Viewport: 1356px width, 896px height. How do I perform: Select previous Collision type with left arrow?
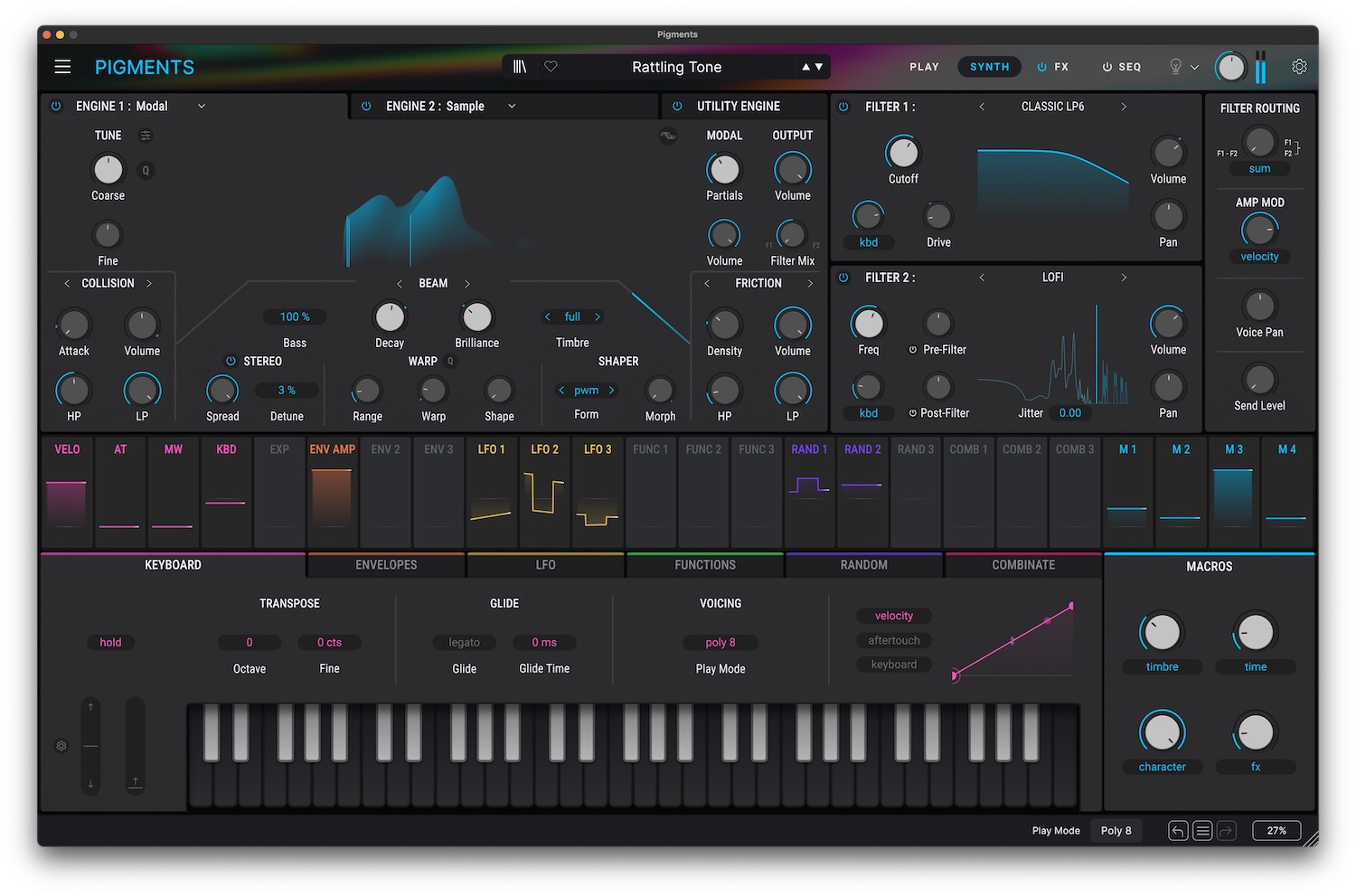coord(67,283)
